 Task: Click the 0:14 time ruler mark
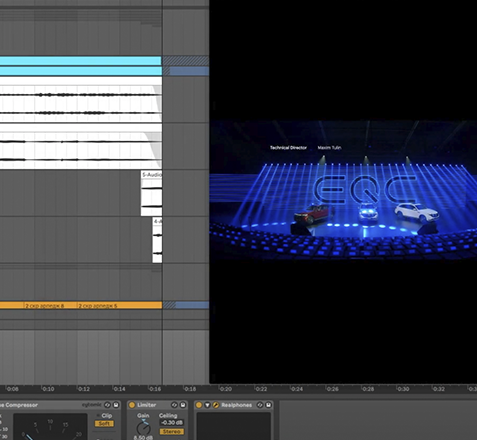point(119,389)
